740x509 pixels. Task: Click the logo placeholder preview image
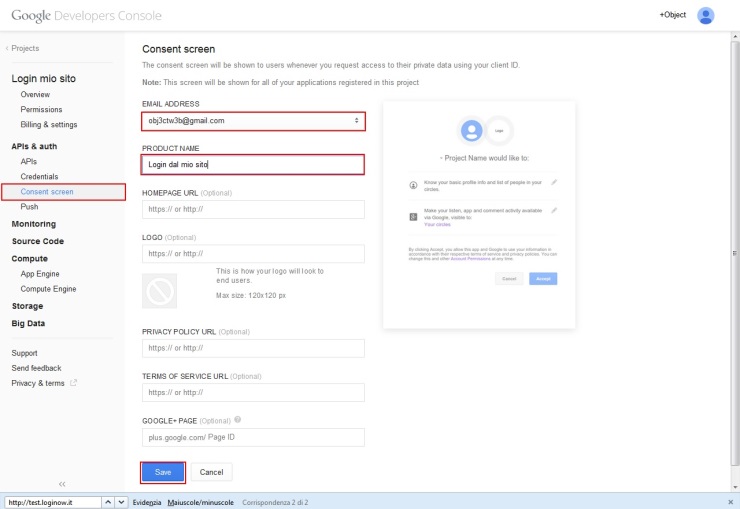click(x=159, y=290)
